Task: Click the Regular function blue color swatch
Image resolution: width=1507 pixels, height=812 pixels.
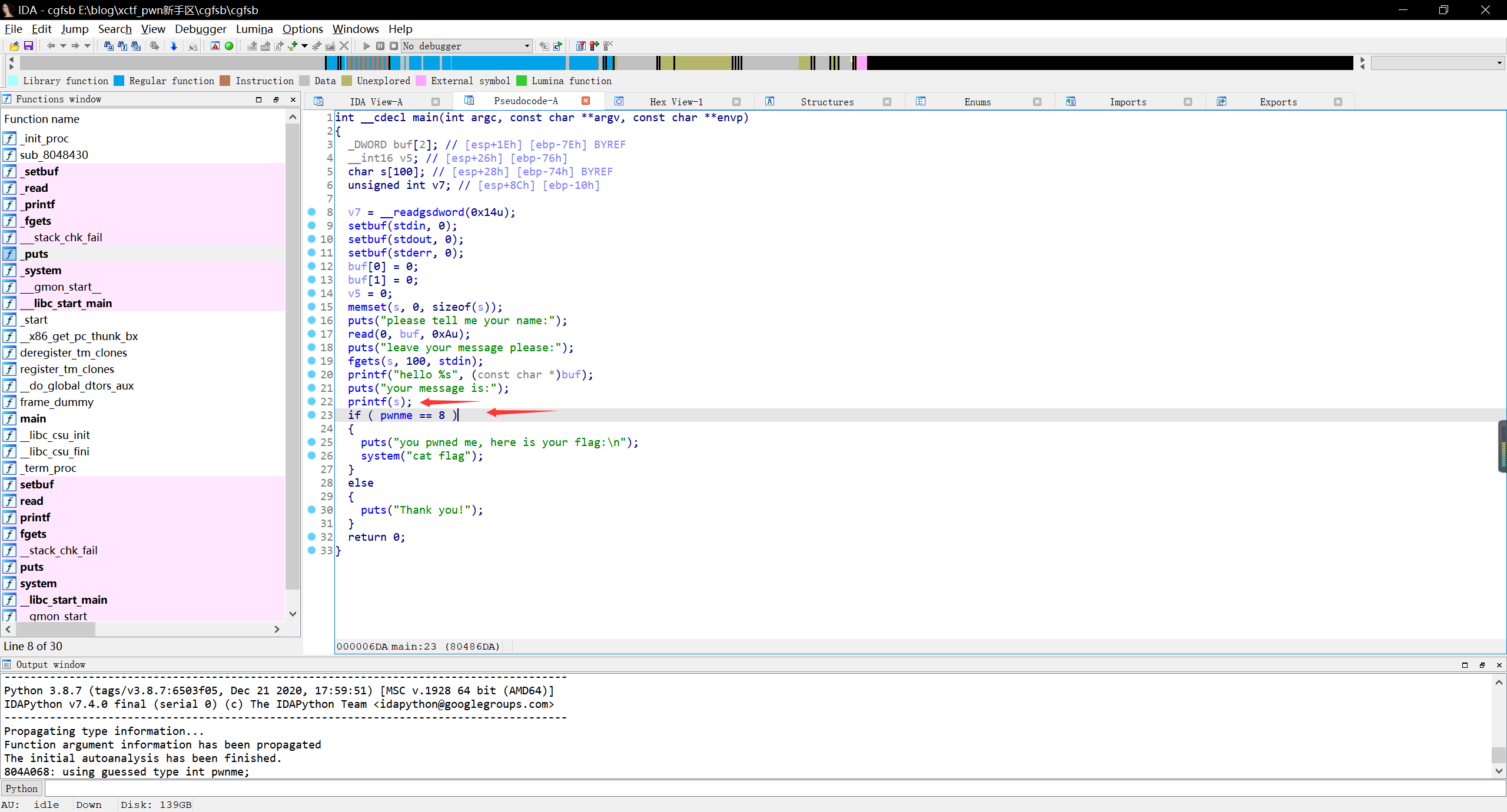Action: point(120,81)
